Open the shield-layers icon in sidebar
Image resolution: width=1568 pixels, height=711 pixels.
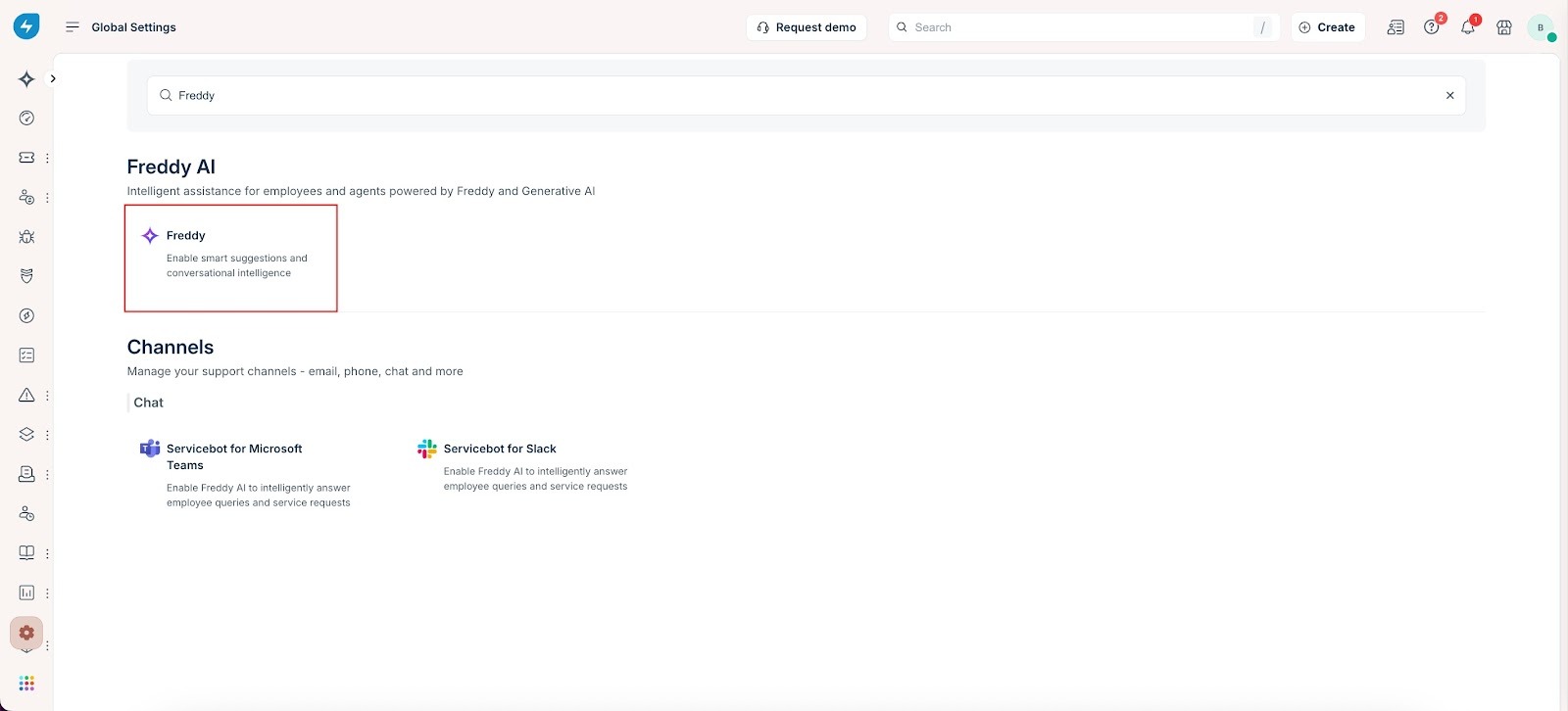coord(26,276)
